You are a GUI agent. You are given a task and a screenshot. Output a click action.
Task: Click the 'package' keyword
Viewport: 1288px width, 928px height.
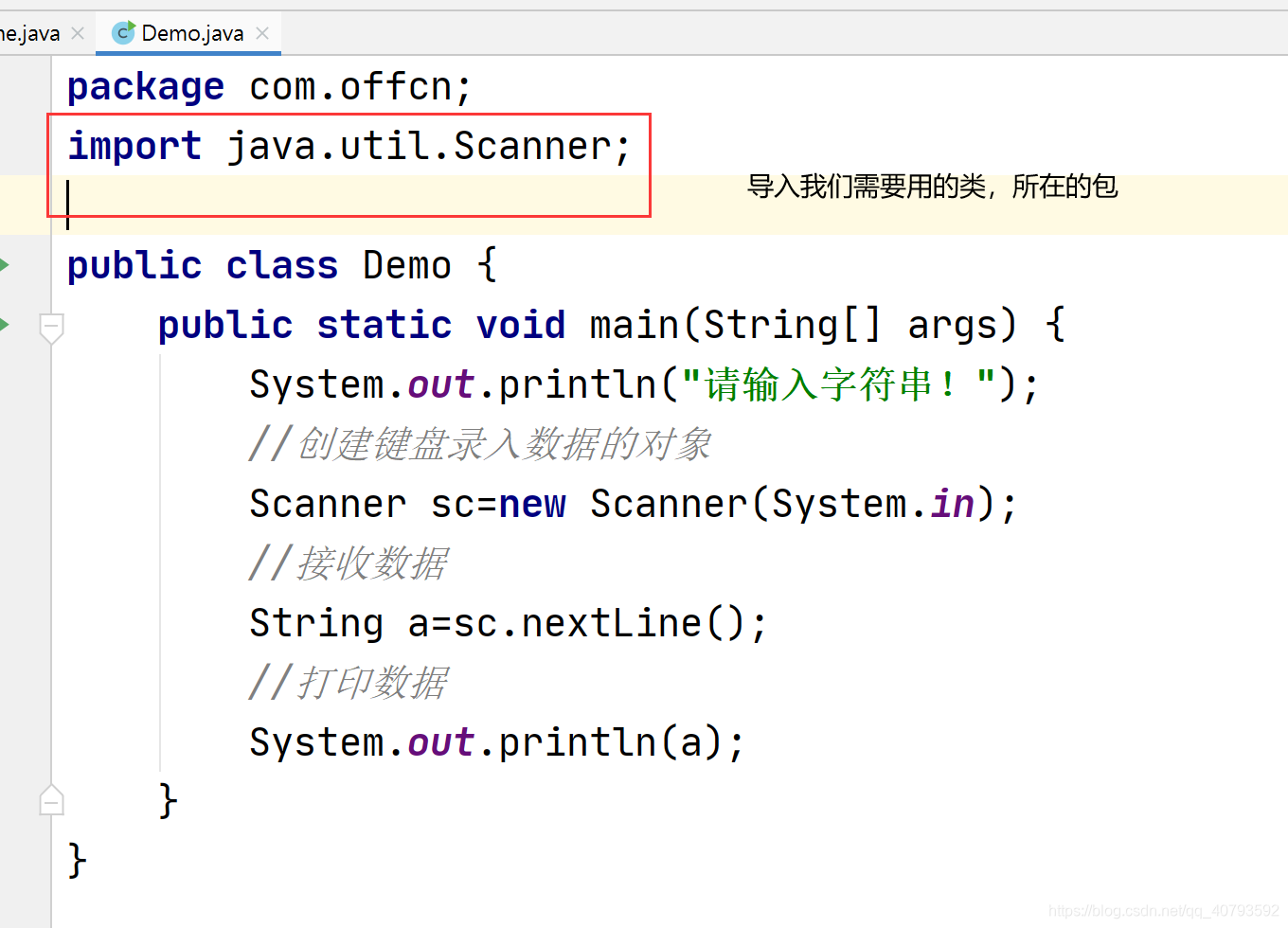pos(146,87)
